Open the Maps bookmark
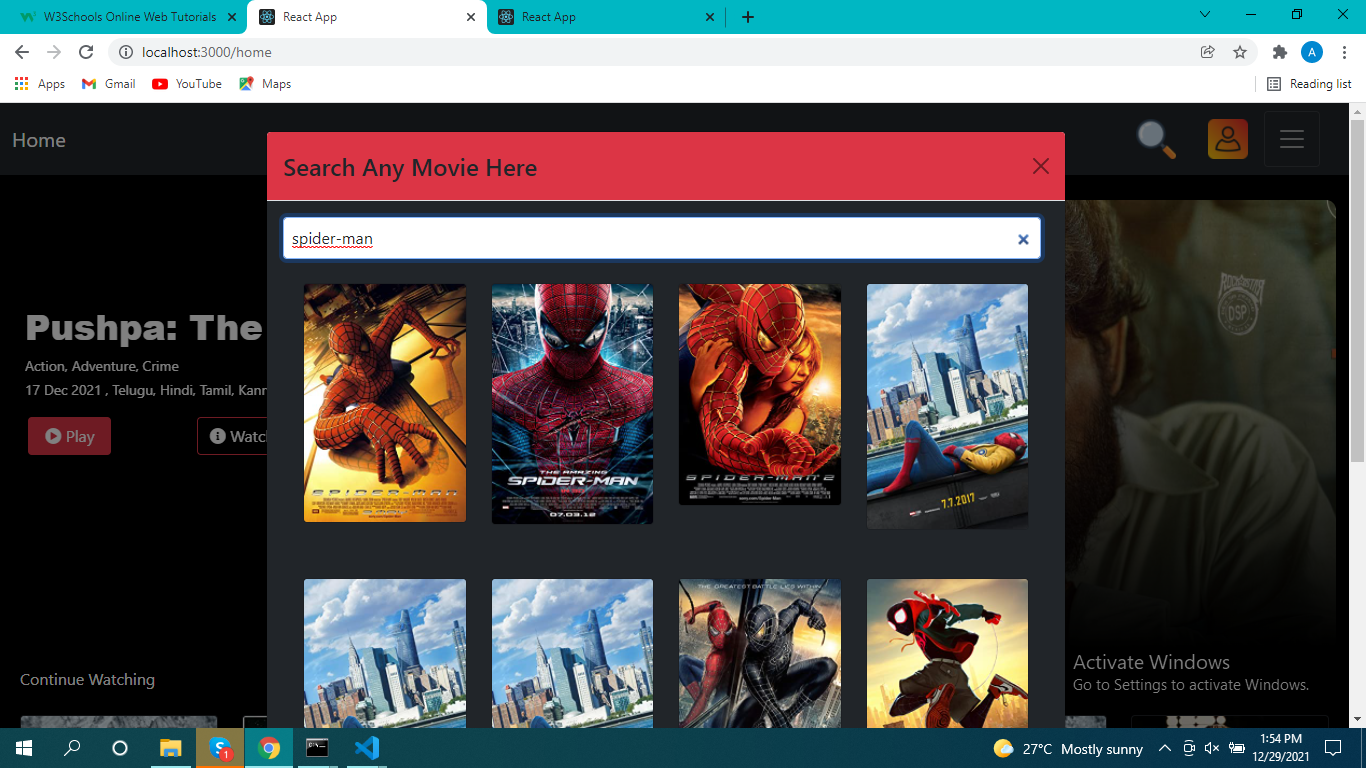This screenshot has height=768, width=1366. pyautogui.click(x=265, y=84)
